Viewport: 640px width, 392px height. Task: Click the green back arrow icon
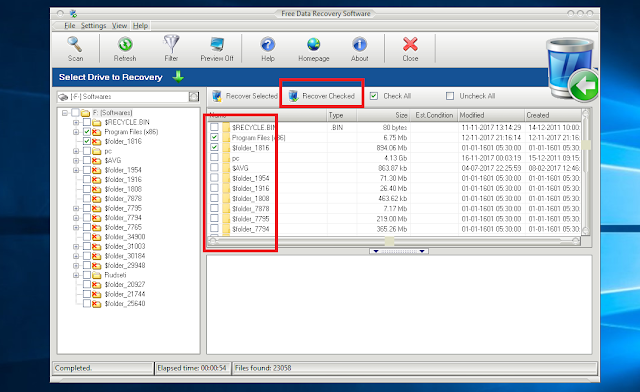point(584,86)
